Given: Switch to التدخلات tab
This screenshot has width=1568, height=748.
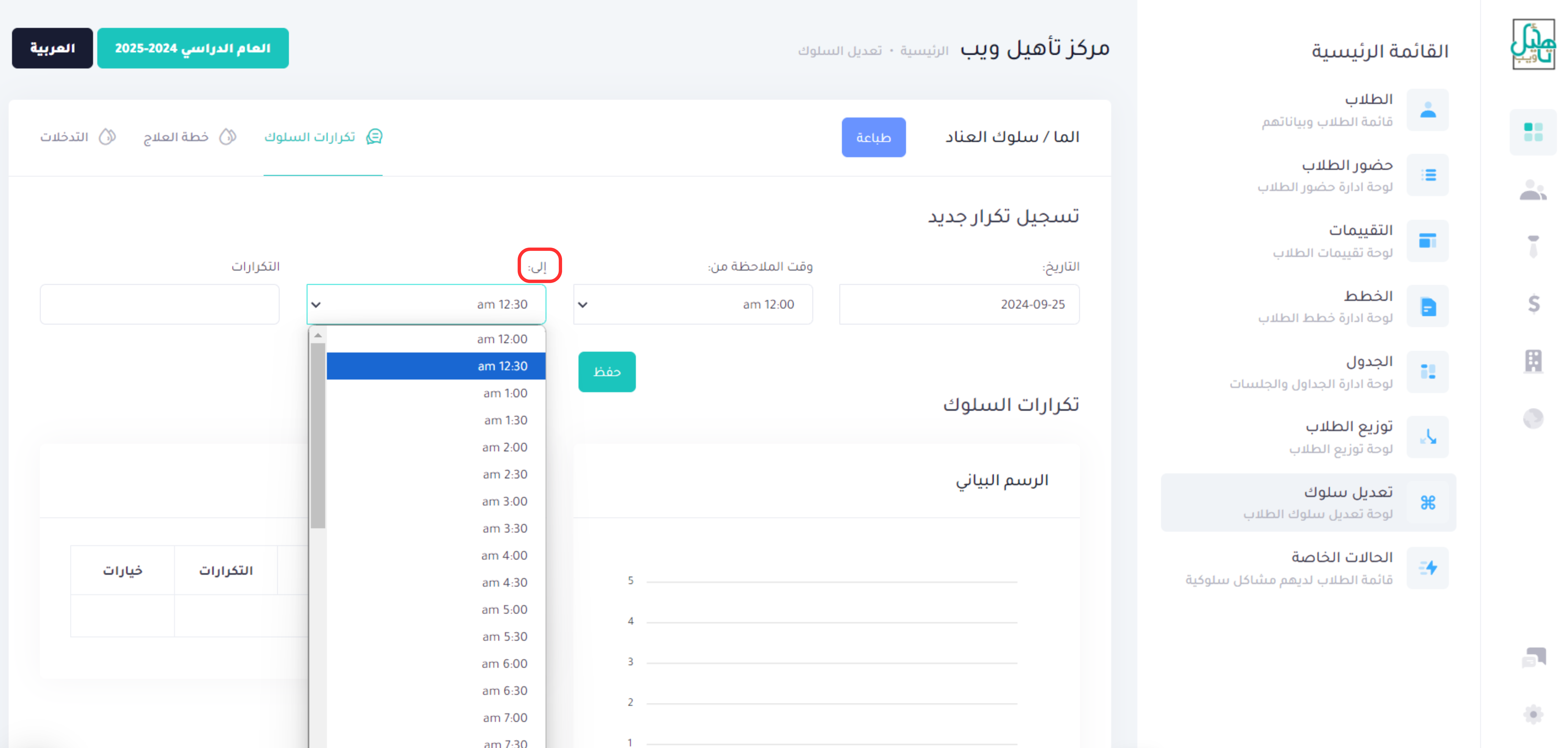Looking at the screenshot, I should [x=78, y=137].
